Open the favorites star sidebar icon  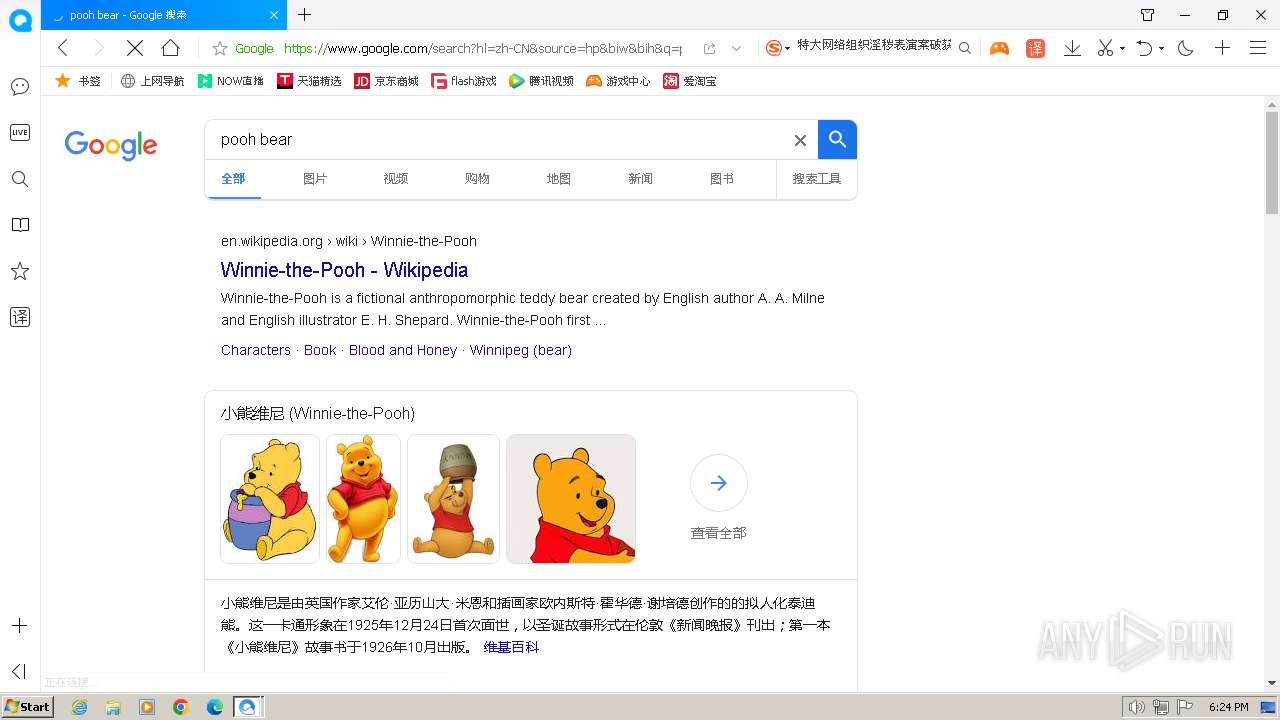pyautogui.click(x=20, y=271)
